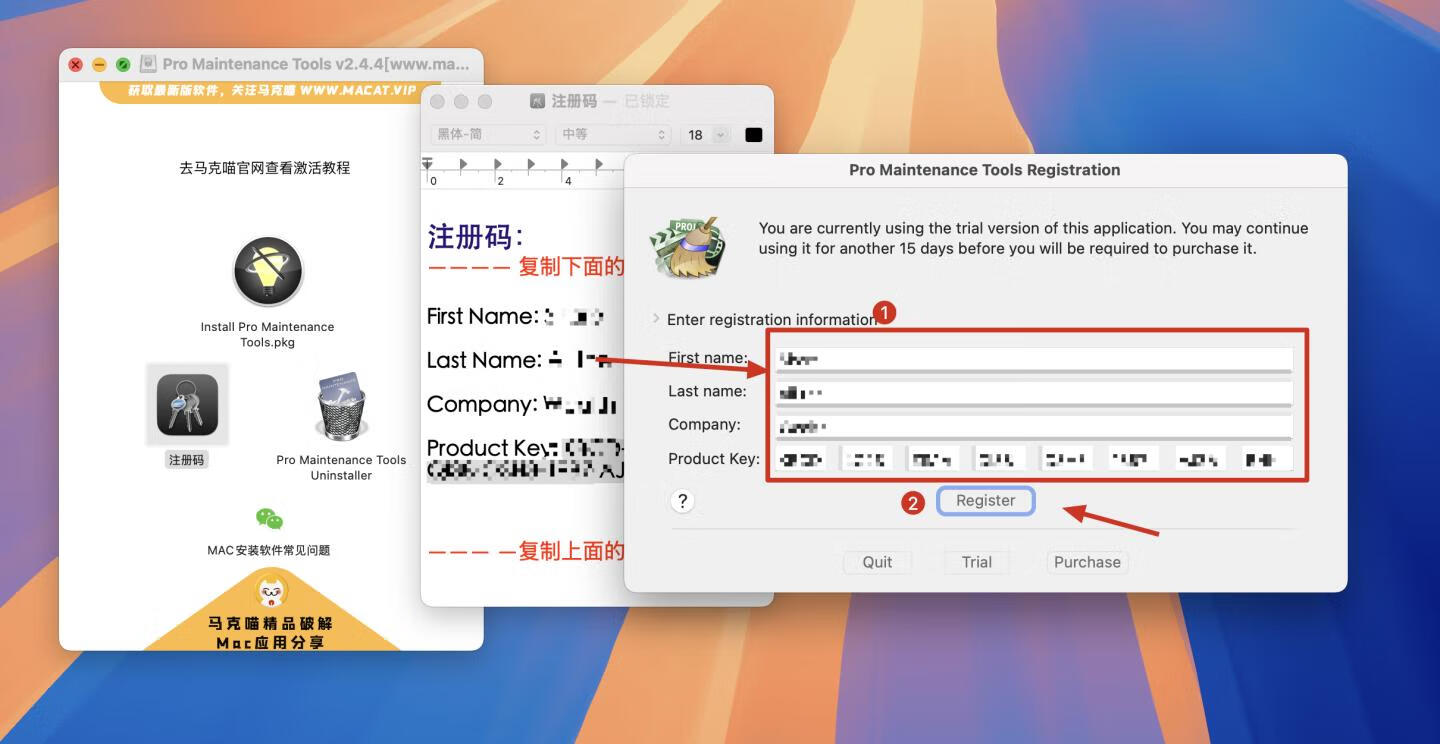Open help with the question mark button
Screen dimensions: 1440x744
click(x=682, y=501)
